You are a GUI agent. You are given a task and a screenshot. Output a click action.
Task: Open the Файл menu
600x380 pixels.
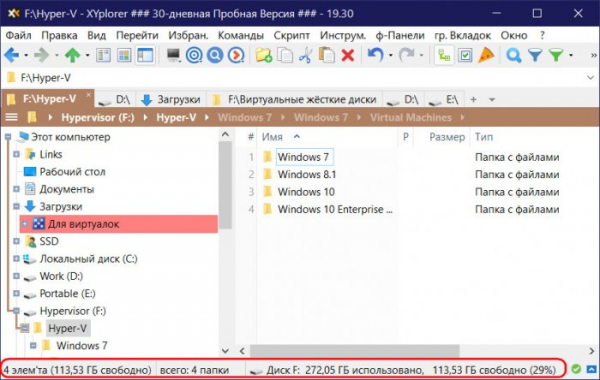click(18, 36)
